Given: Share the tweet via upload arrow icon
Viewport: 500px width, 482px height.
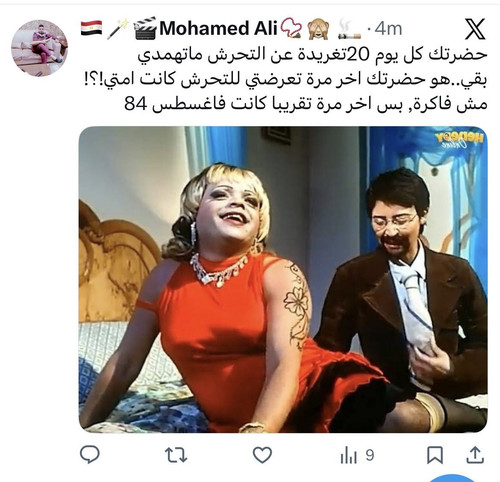Looking at the screenshot, I should [475, 455].
